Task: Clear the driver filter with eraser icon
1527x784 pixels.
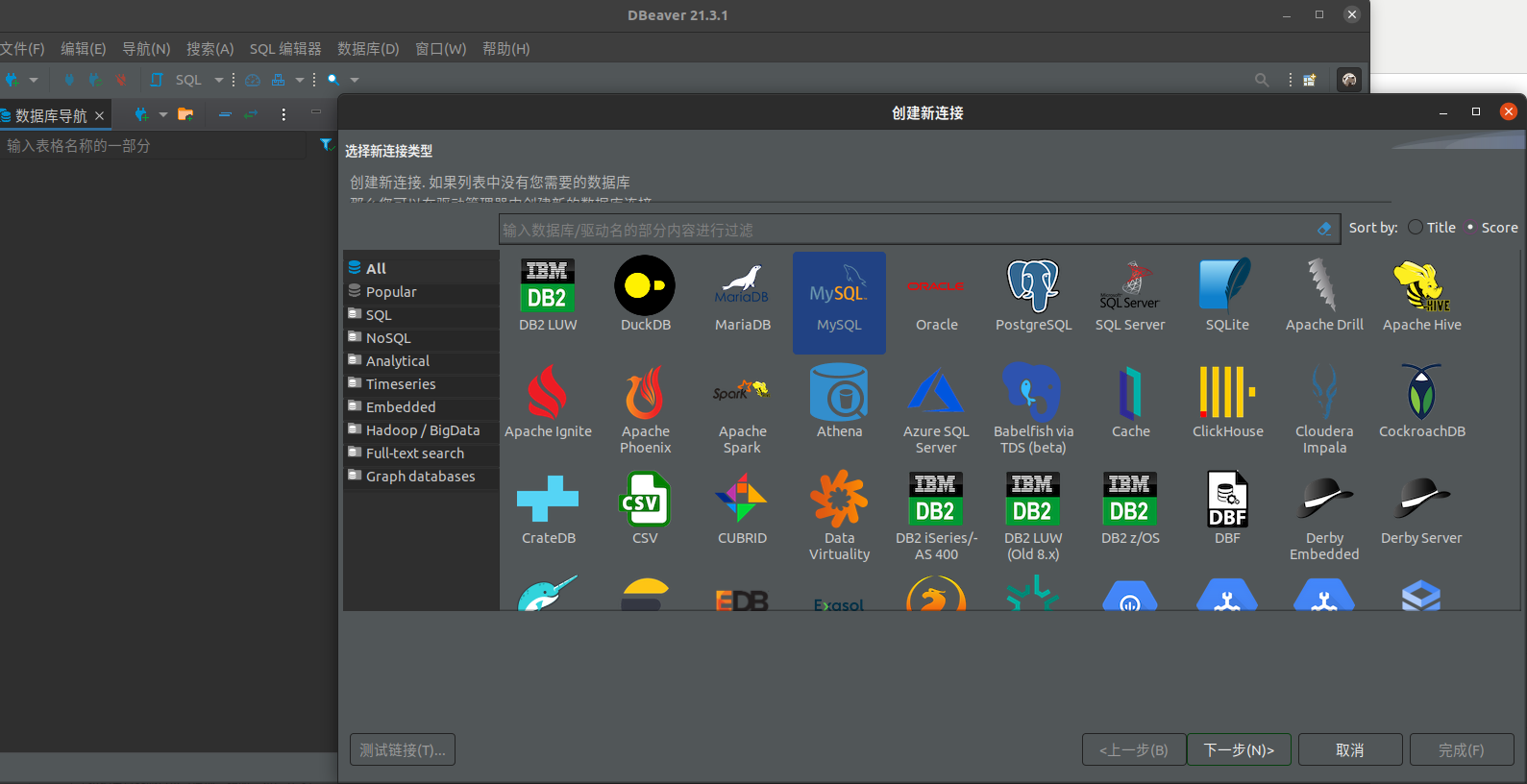Action: pos(1324,229)
